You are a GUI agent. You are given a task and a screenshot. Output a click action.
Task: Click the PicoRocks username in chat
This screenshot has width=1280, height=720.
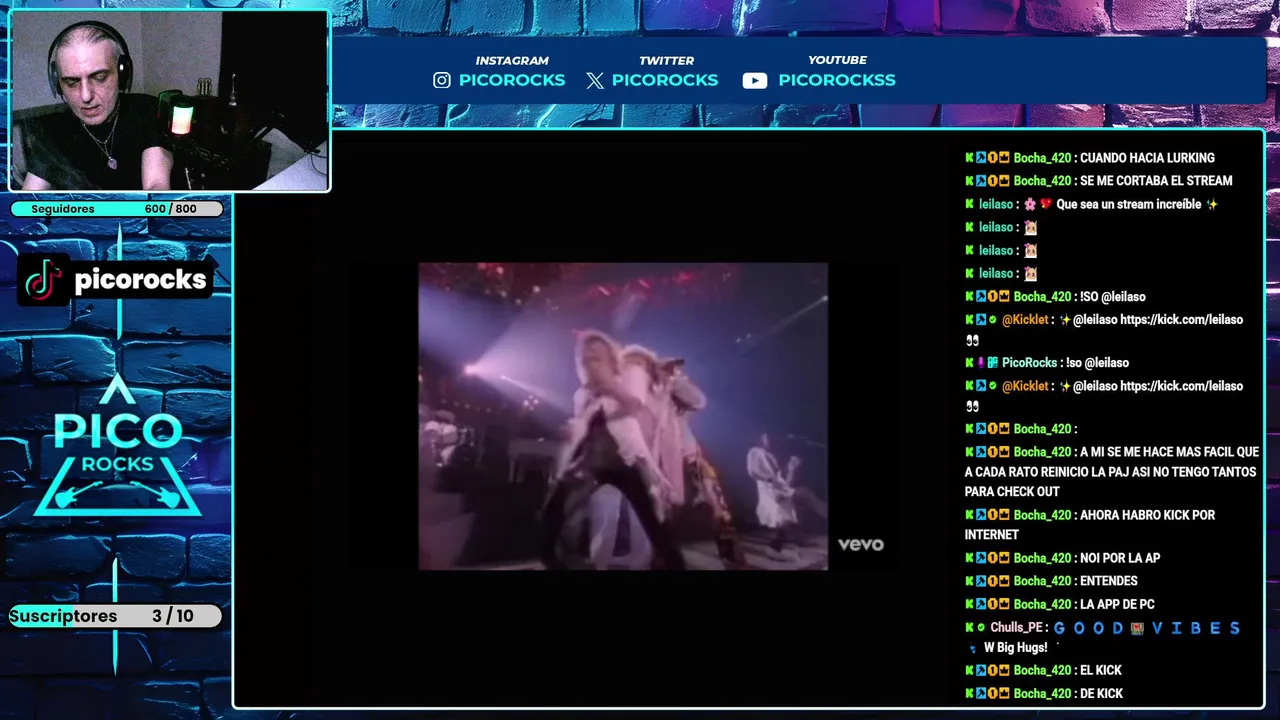tap(1029, 363)
